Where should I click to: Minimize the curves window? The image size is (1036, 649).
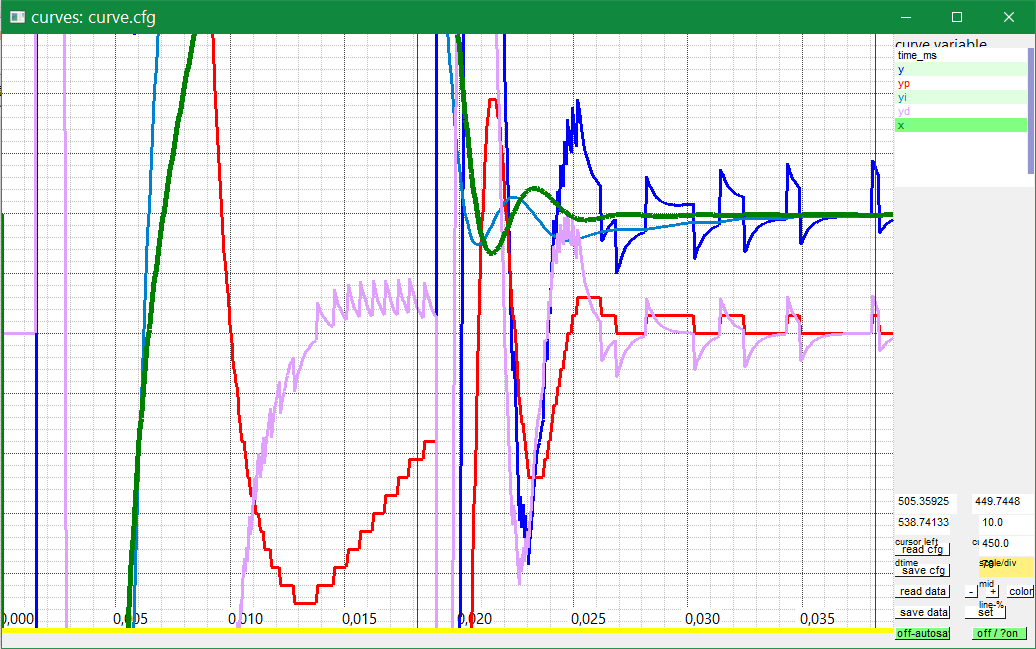click(x=906, y=17)
